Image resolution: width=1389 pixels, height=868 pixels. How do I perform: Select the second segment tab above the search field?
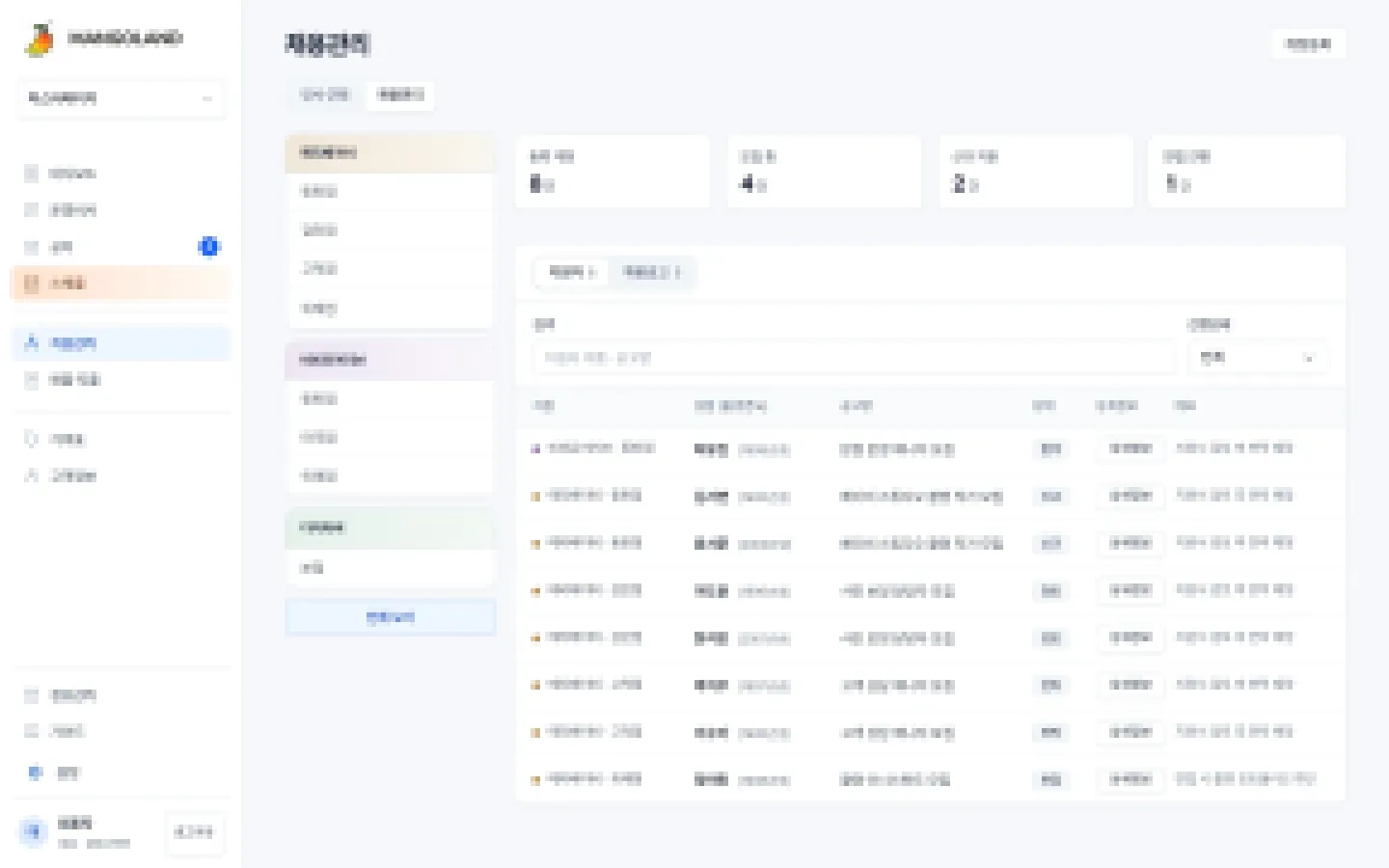pyautogui.click(x=652, y=273)
